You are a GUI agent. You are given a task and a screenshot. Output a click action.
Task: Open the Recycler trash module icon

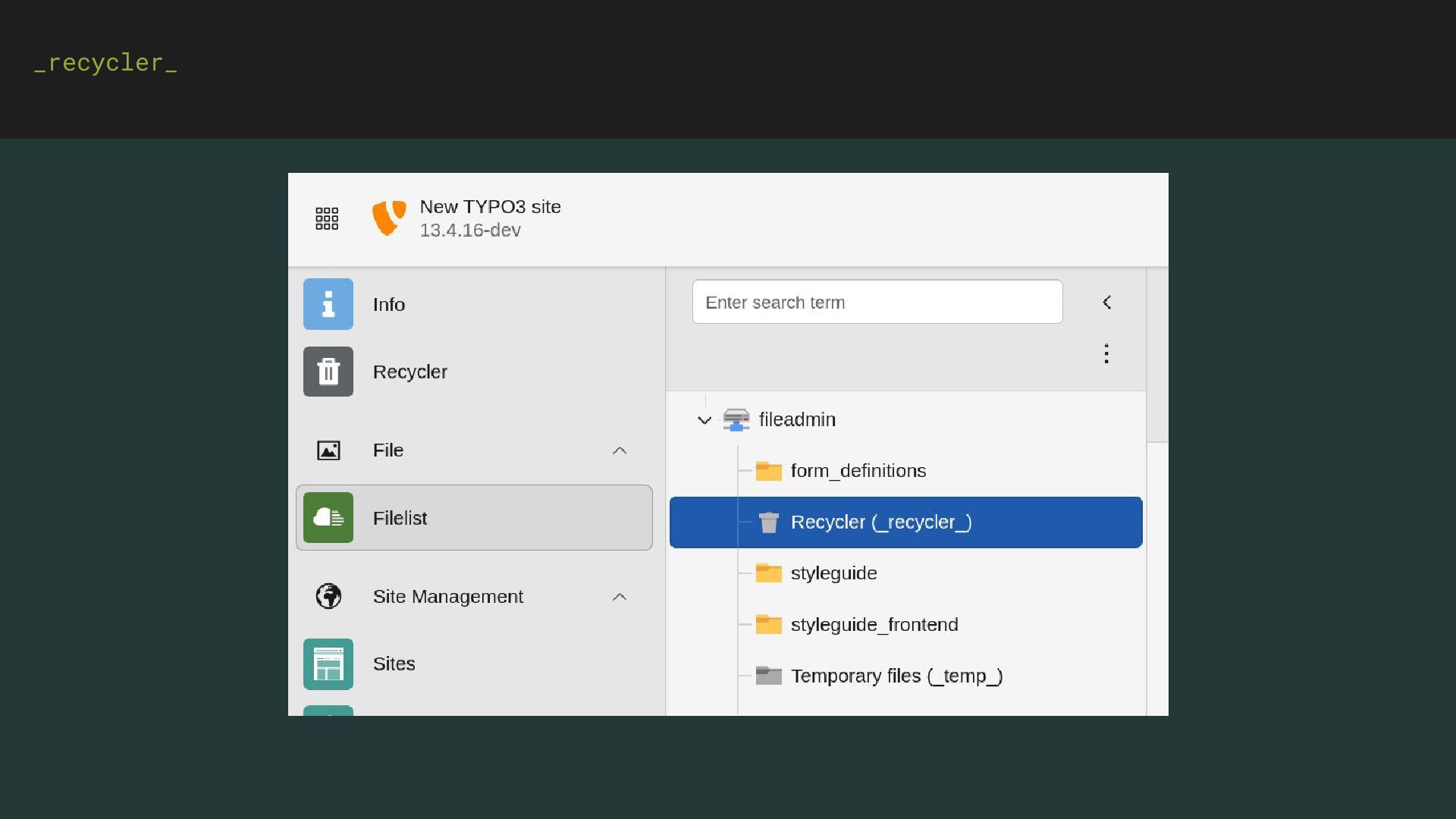328,372
